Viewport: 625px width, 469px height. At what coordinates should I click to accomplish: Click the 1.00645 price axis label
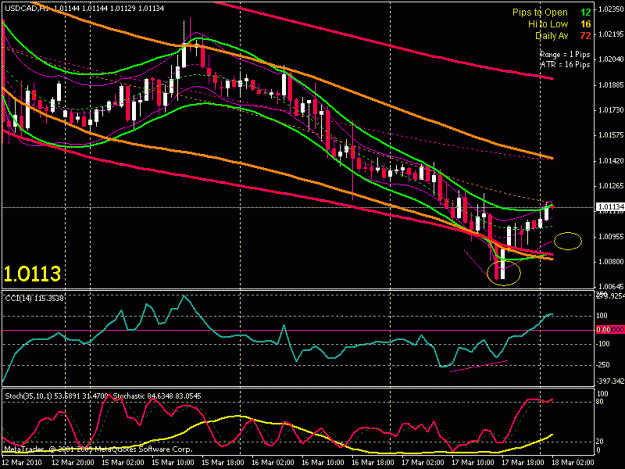pyautogui.click(x=611, y=287)
